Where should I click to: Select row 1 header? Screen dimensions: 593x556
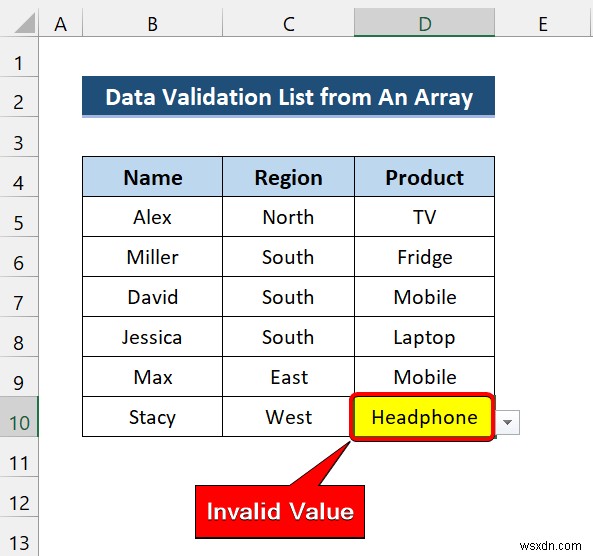[x=19, y=57]
